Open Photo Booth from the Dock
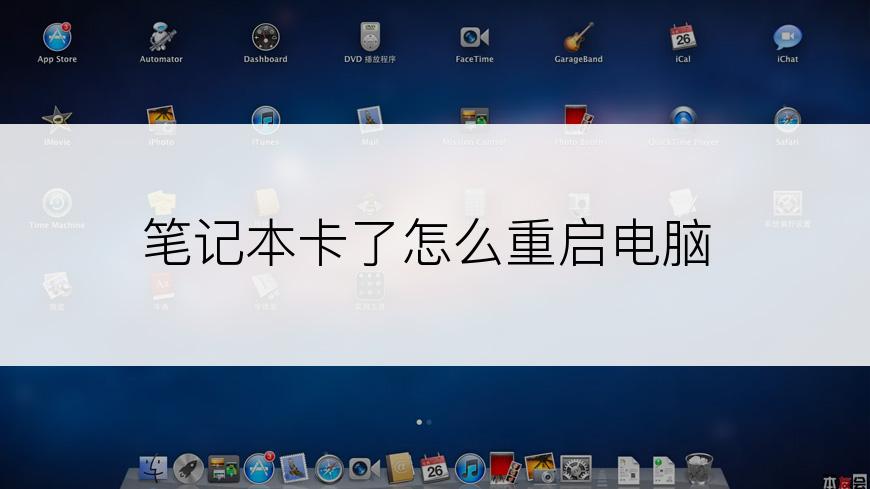 [505, 468]
